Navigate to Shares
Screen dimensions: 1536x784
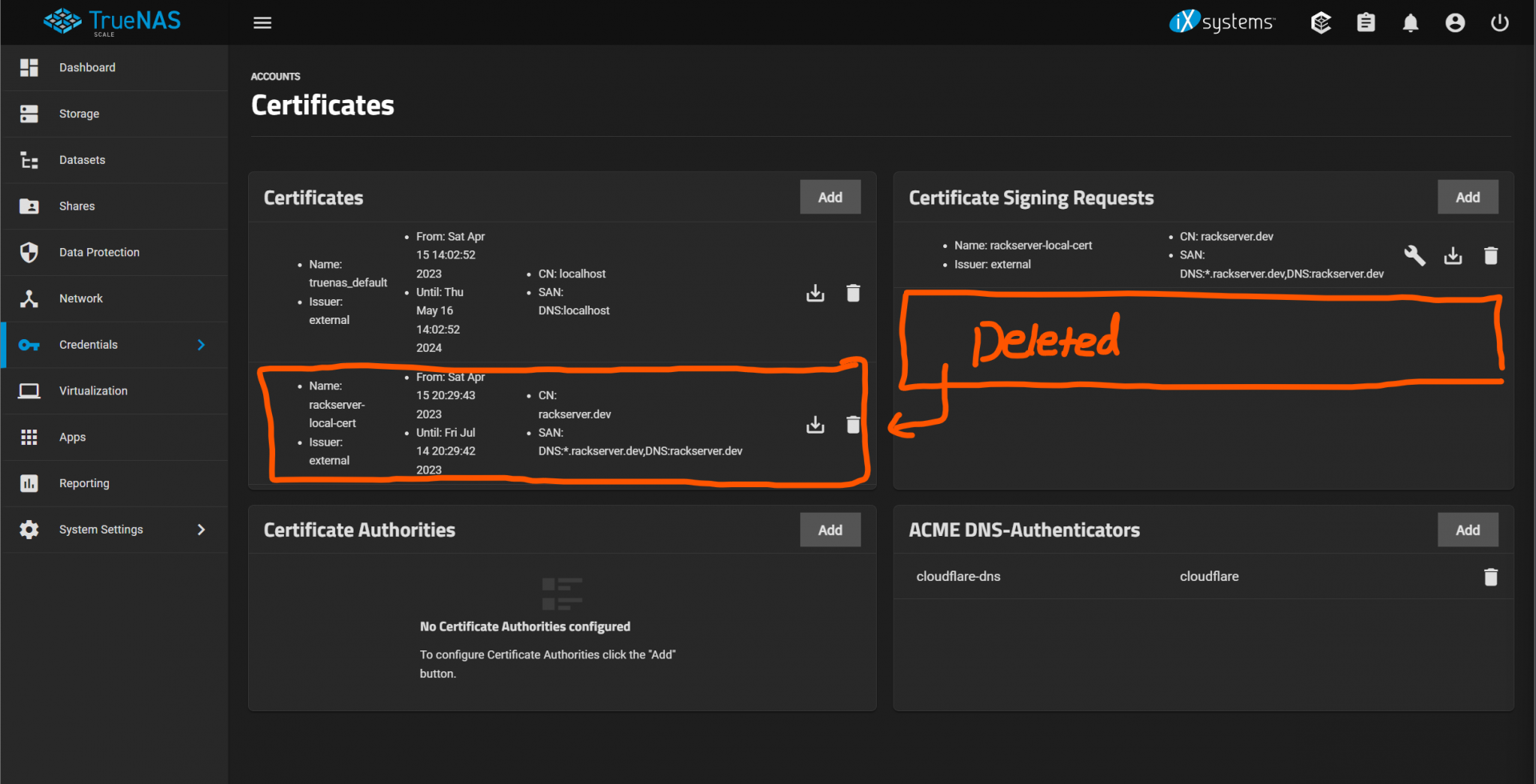[x=114, y=206]
